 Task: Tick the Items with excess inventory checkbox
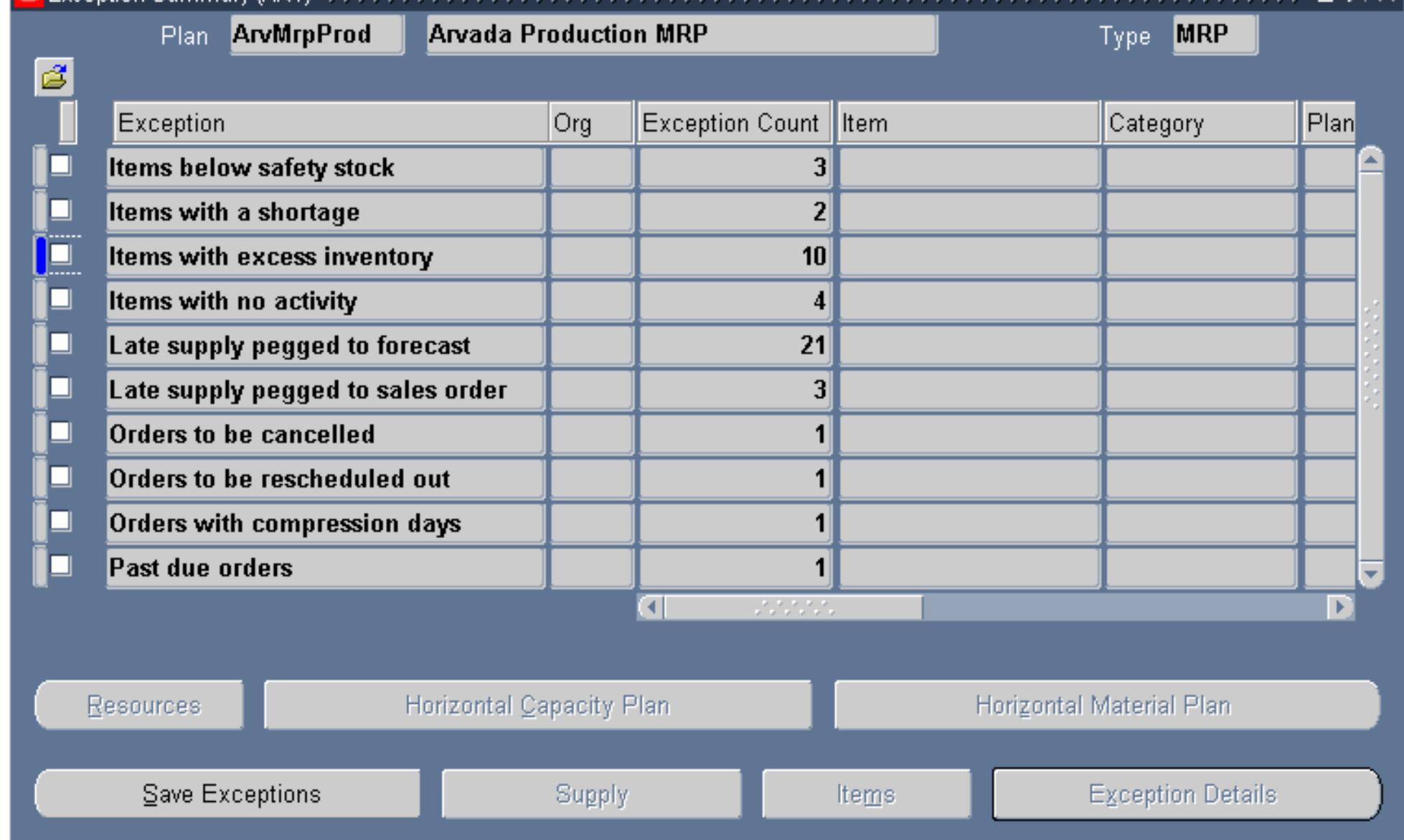coord(60,255)
